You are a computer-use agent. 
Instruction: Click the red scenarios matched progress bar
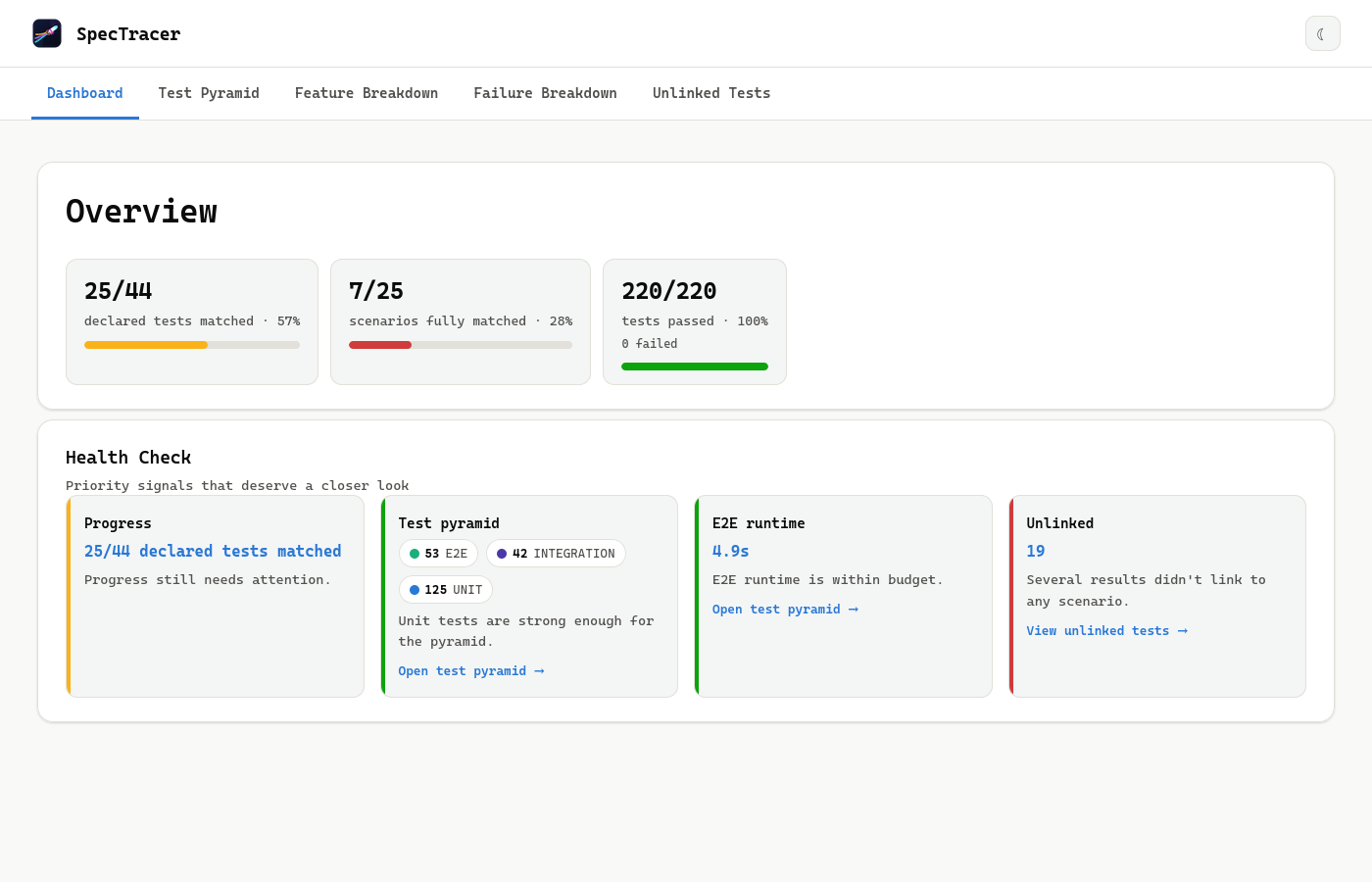461,345
